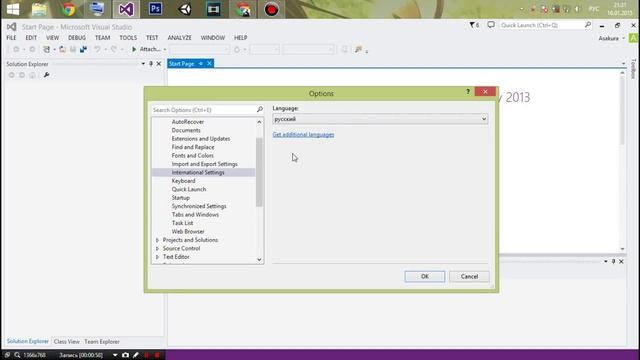Click the recorder pencil draw icon
The width and height of the screenshot is (640, 360).
[x=136, y=355]
